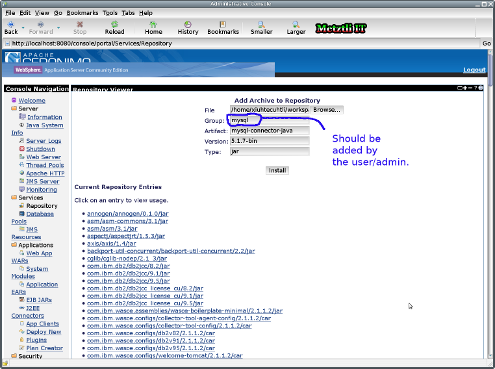Open the Forward history dropdown arrow
The width and height of the screenshot is (495, 369).
click(x=58, y=27)
